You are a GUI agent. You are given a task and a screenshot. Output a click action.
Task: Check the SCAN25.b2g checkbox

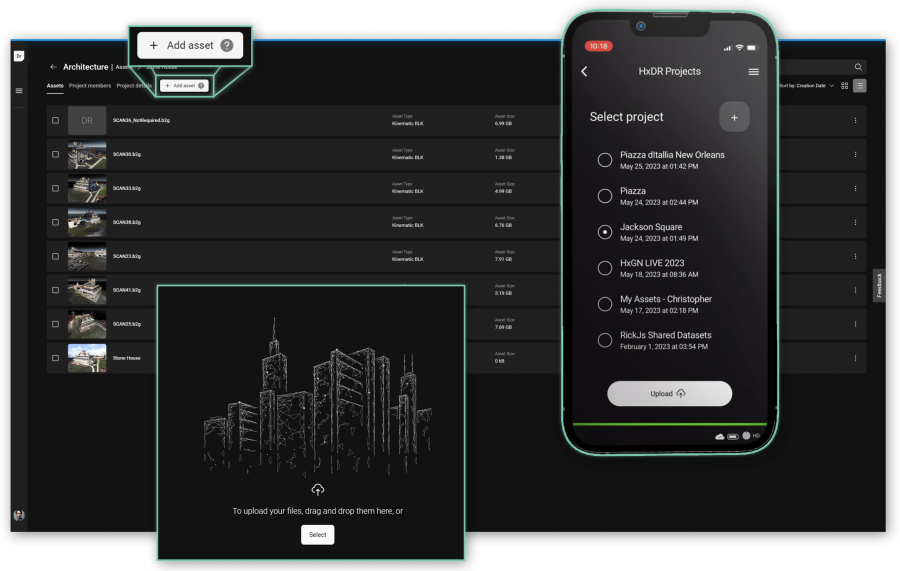pyautogui.click(x=56, y=324)
